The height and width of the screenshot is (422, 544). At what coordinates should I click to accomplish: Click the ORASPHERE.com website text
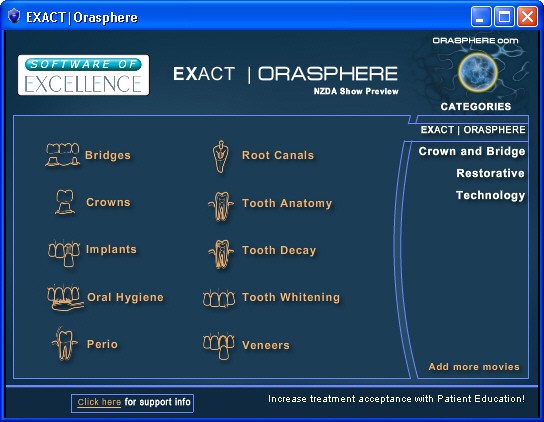click(475, 41)
